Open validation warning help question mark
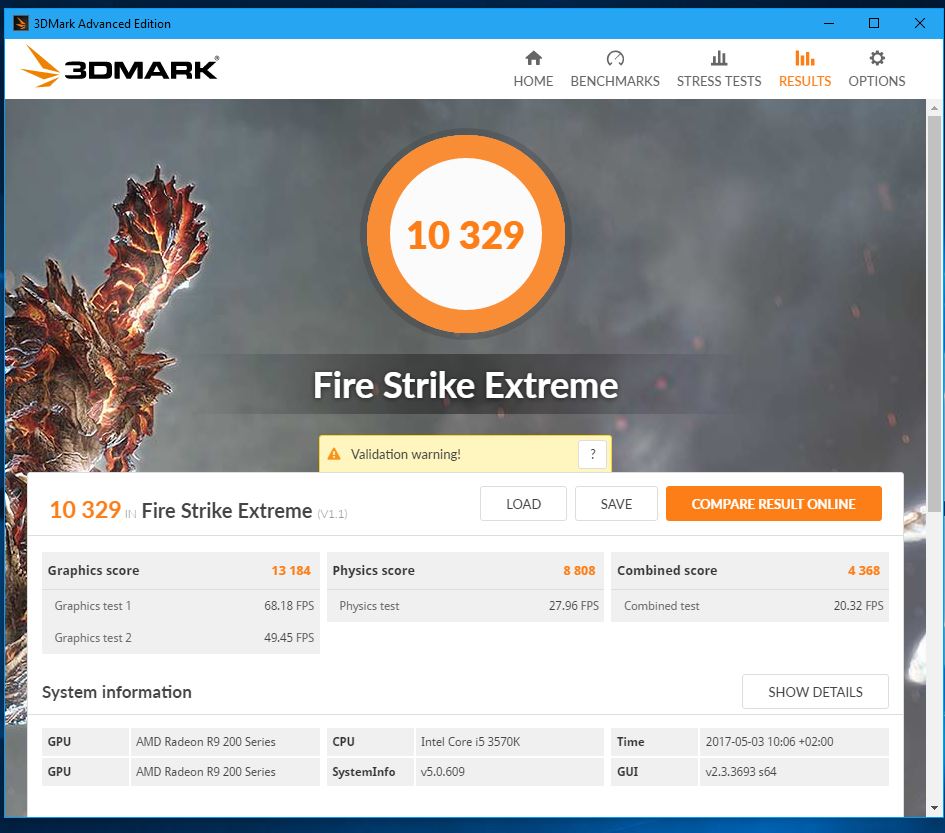Screen dimensions: 945x833 (x=592, y=454)
